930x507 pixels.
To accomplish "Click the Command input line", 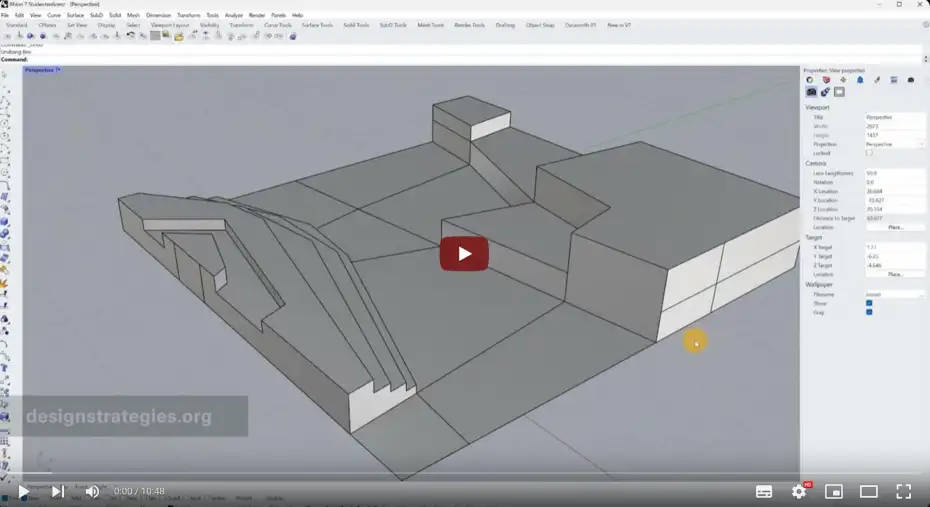I will [x=463, y=59].
